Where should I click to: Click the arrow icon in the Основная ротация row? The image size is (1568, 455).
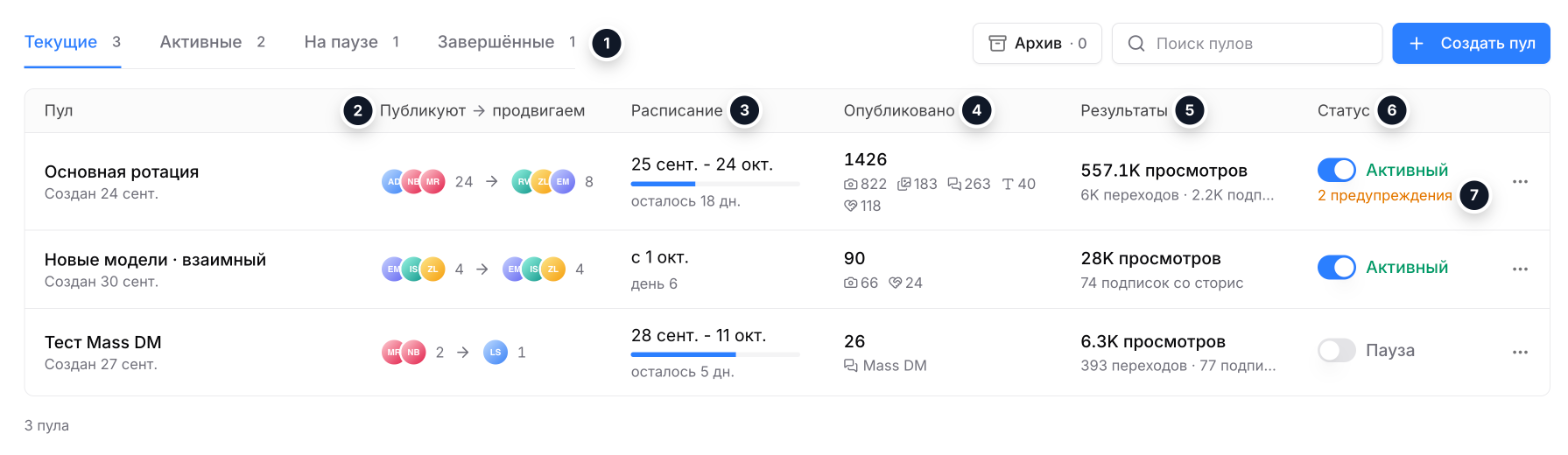[492, 182]
